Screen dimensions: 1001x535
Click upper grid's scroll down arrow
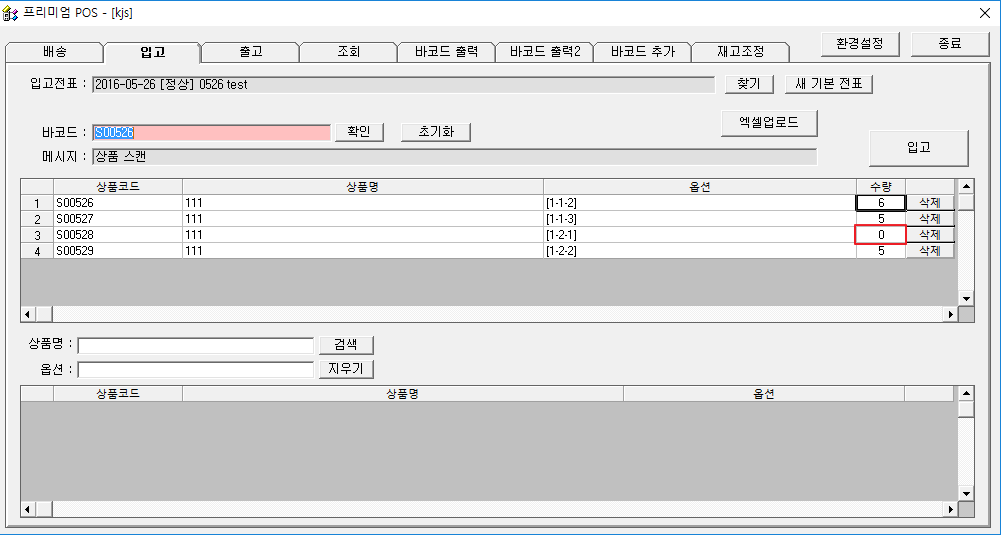[x=966, y=298]
